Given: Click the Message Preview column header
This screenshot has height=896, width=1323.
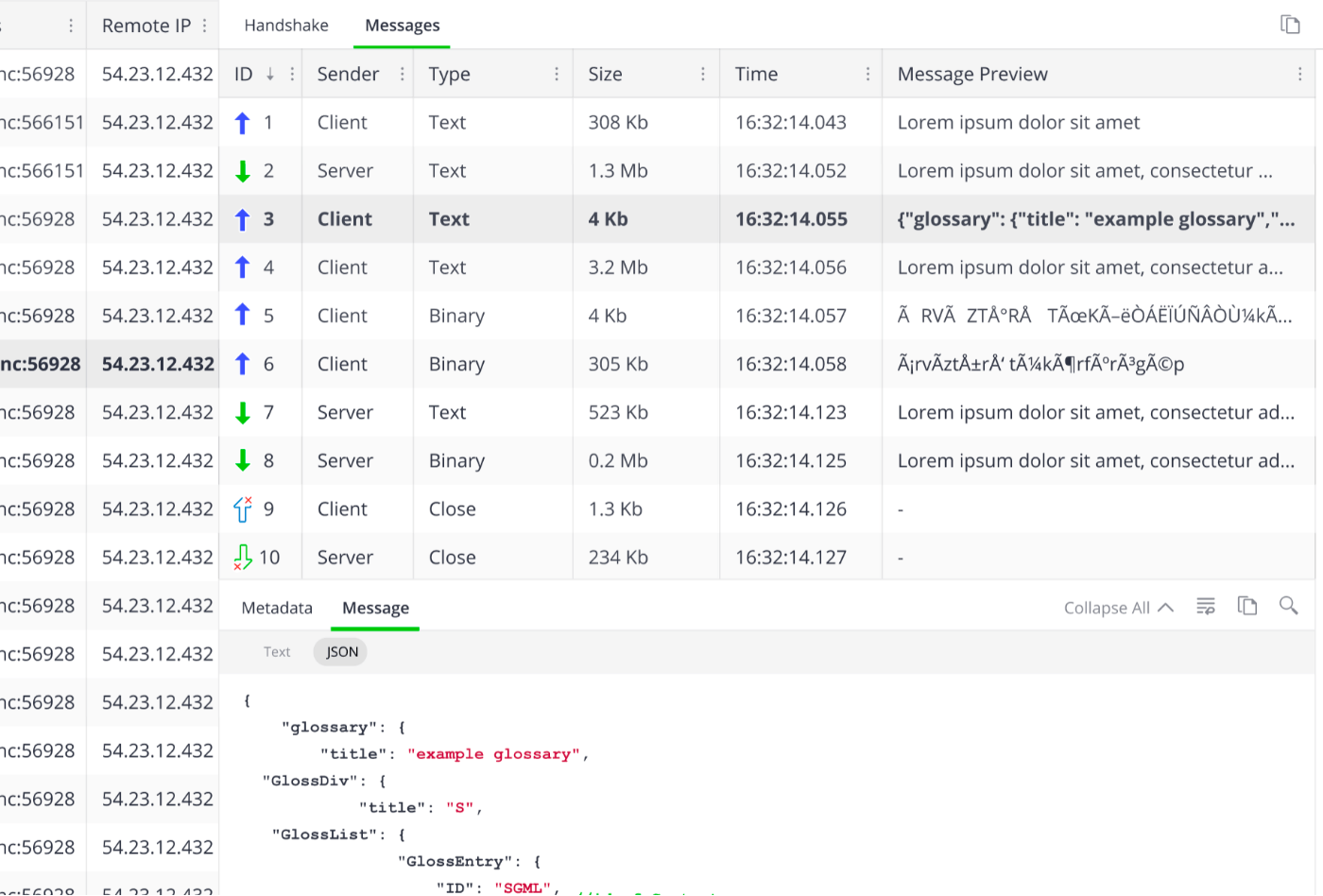Looking at the screenshot, I should click(x=972, y=74).
